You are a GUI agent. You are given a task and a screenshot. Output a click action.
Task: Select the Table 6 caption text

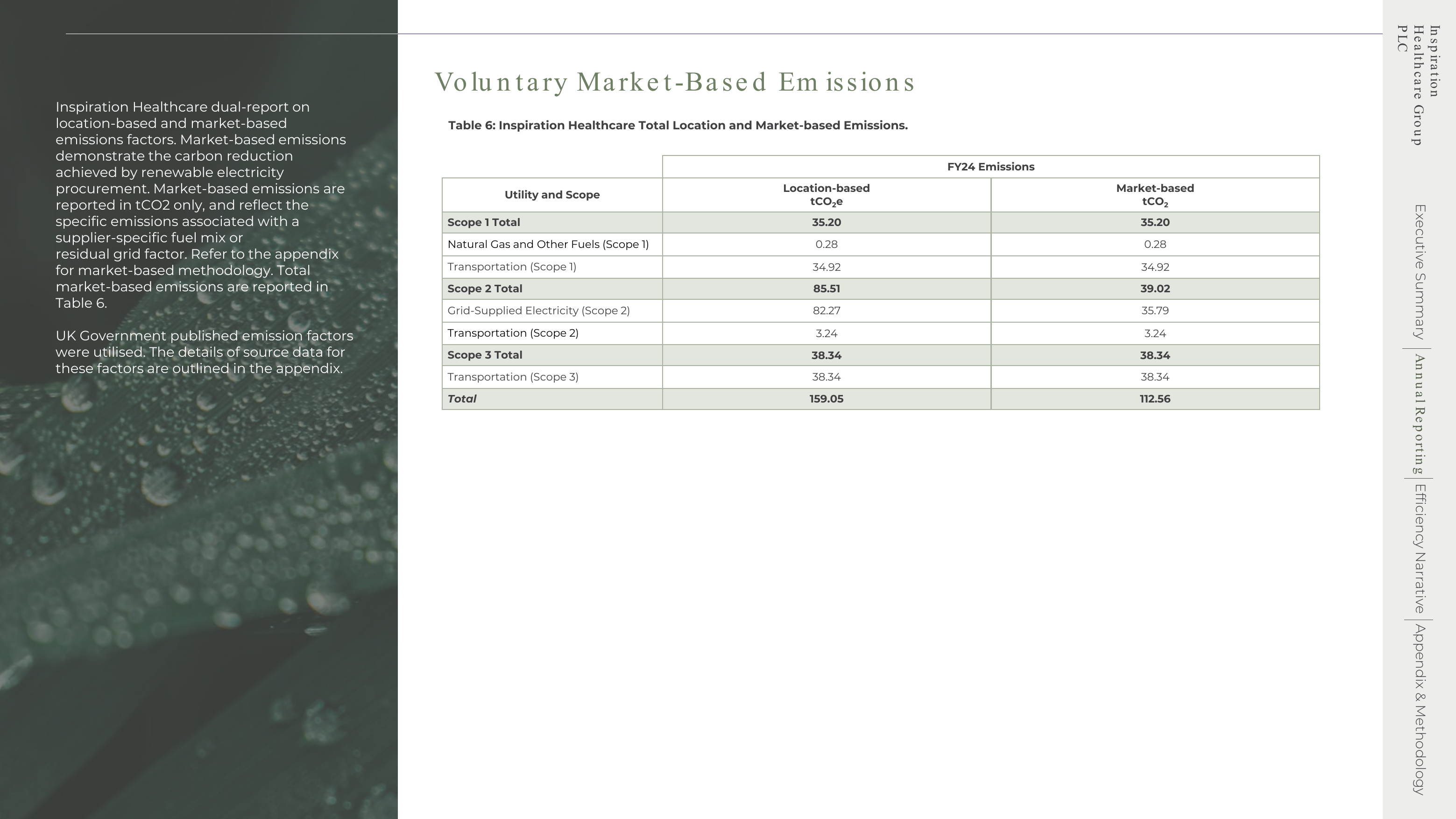(x=678, y=126)
